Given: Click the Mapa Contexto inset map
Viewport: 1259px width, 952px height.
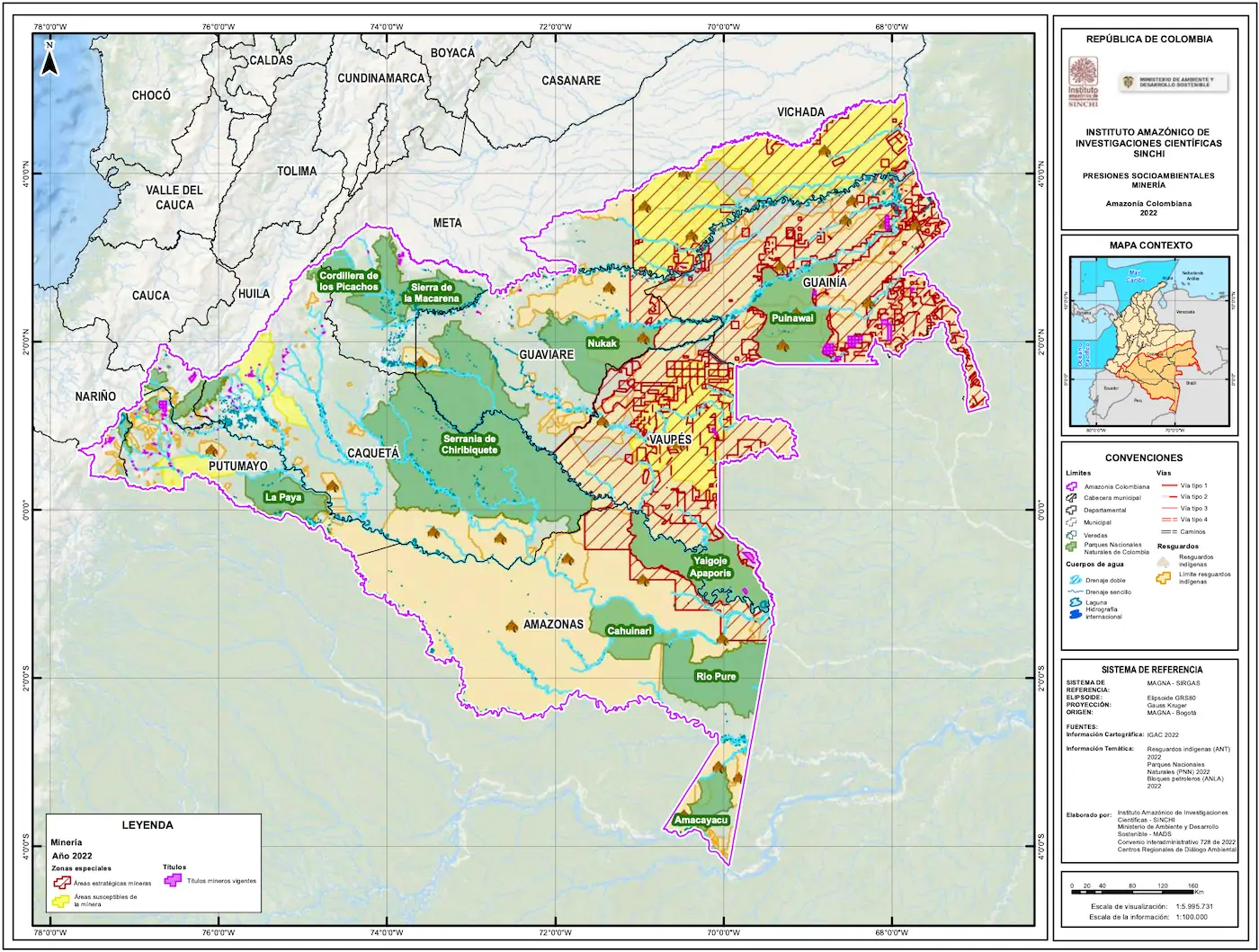Looking at the screenshot, I should click(1148, 341).
